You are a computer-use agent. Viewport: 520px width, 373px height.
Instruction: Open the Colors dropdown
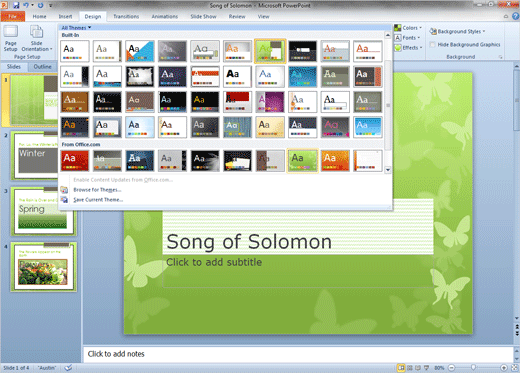408,28
